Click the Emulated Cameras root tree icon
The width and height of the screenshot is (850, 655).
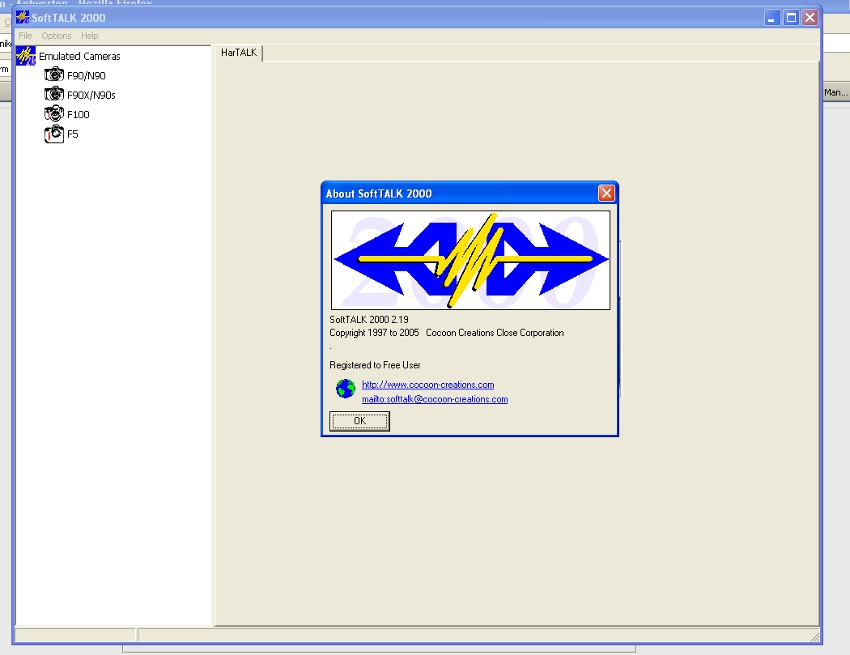25,56
